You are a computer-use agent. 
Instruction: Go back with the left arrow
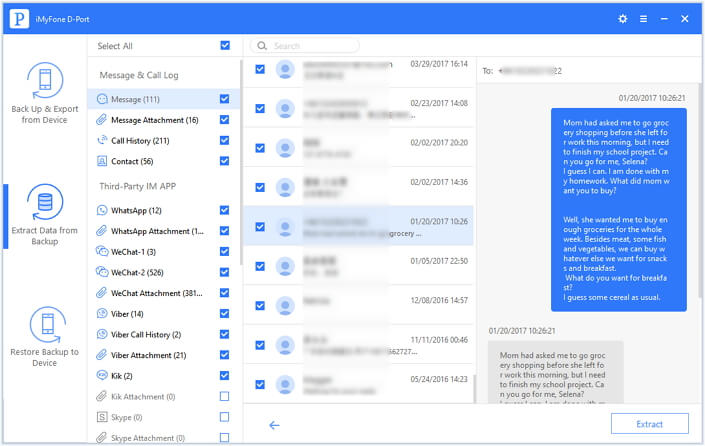274,425
